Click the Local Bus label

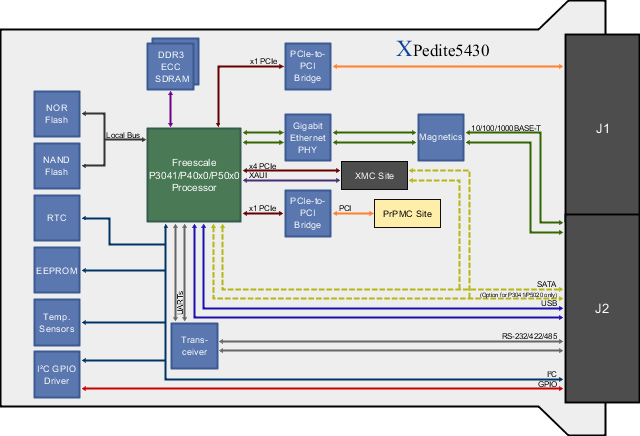[x=123, y=135]
